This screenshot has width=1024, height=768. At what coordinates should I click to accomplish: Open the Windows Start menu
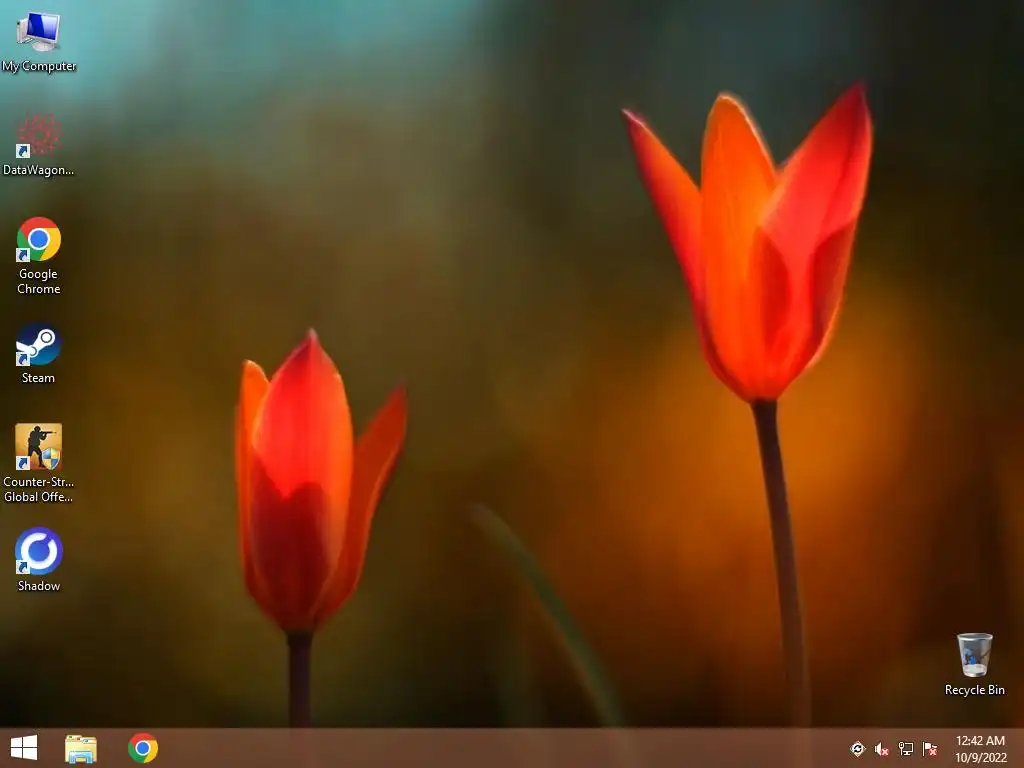(24, 748)
